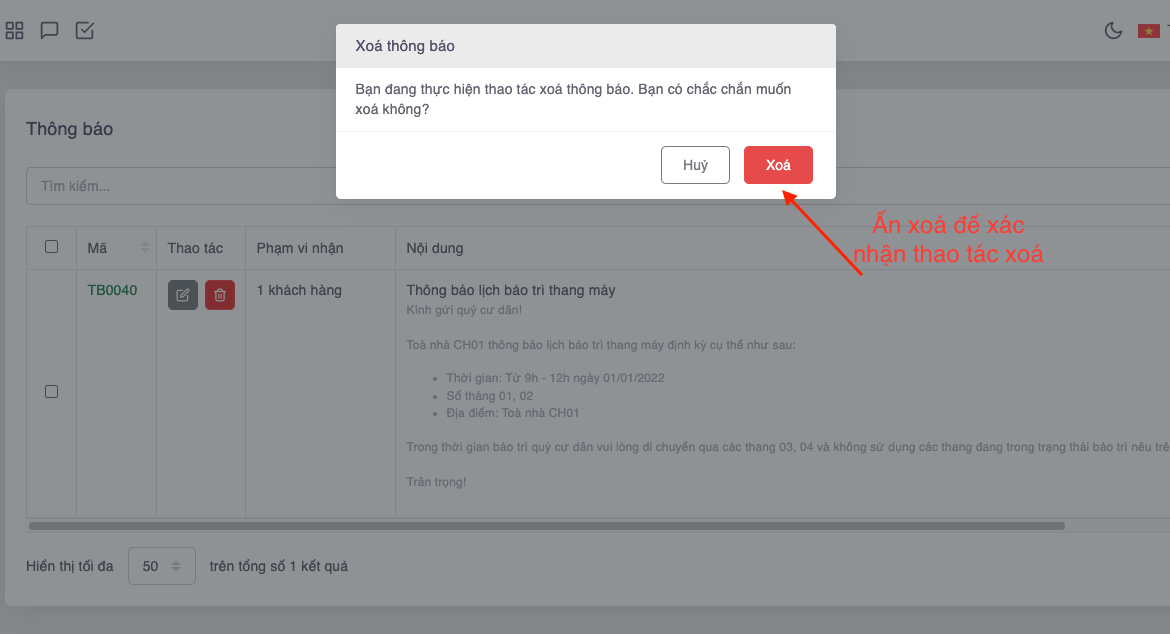Click the horizontal table scrollbar
1170x634 pixels.
[x=547, y=526]
